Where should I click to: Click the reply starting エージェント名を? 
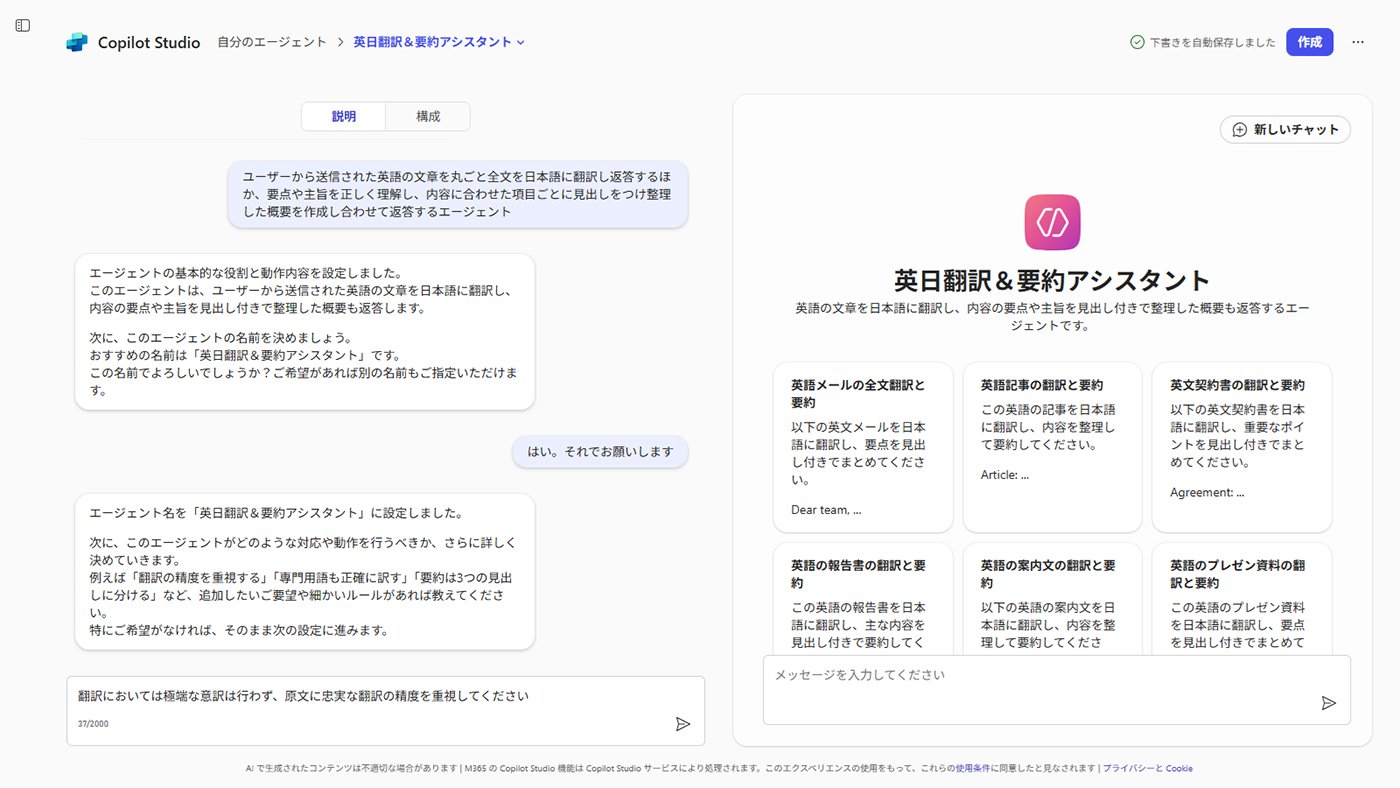(x=305, y=571)
